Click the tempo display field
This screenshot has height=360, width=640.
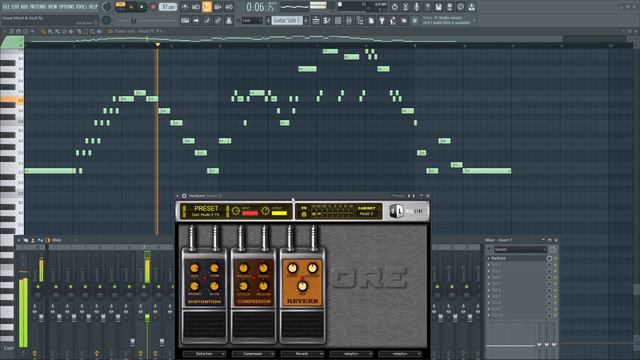168,7
